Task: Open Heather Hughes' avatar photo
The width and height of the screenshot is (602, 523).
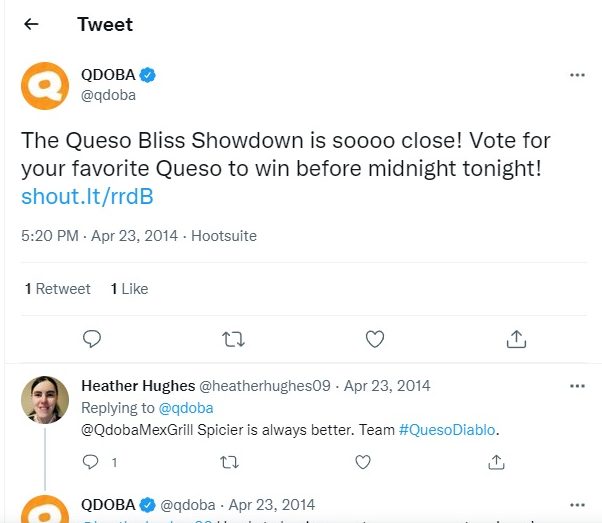Action: click(45, 401)
